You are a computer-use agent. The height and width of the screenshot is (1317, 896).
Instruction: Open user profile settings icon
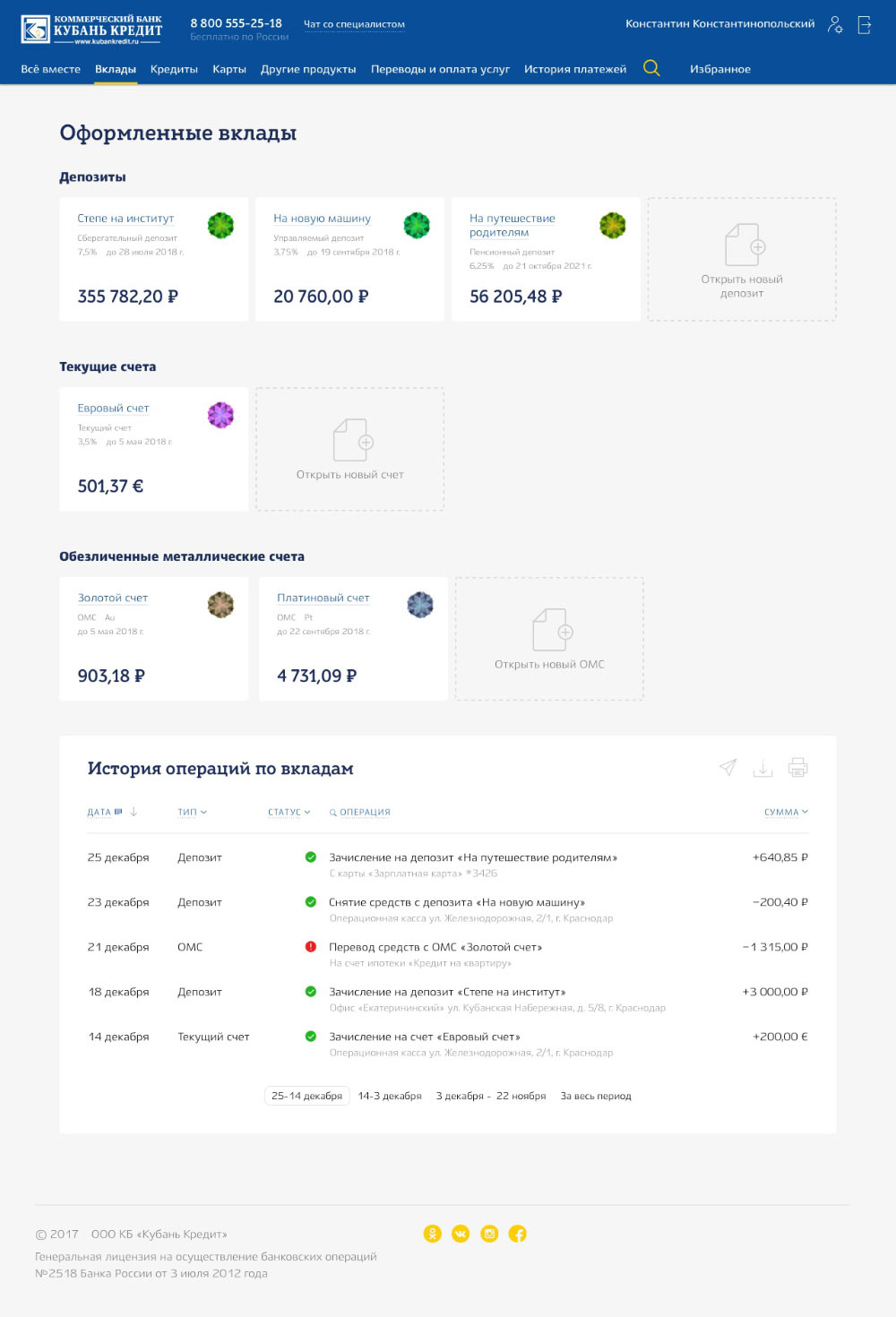pos(835,25)
